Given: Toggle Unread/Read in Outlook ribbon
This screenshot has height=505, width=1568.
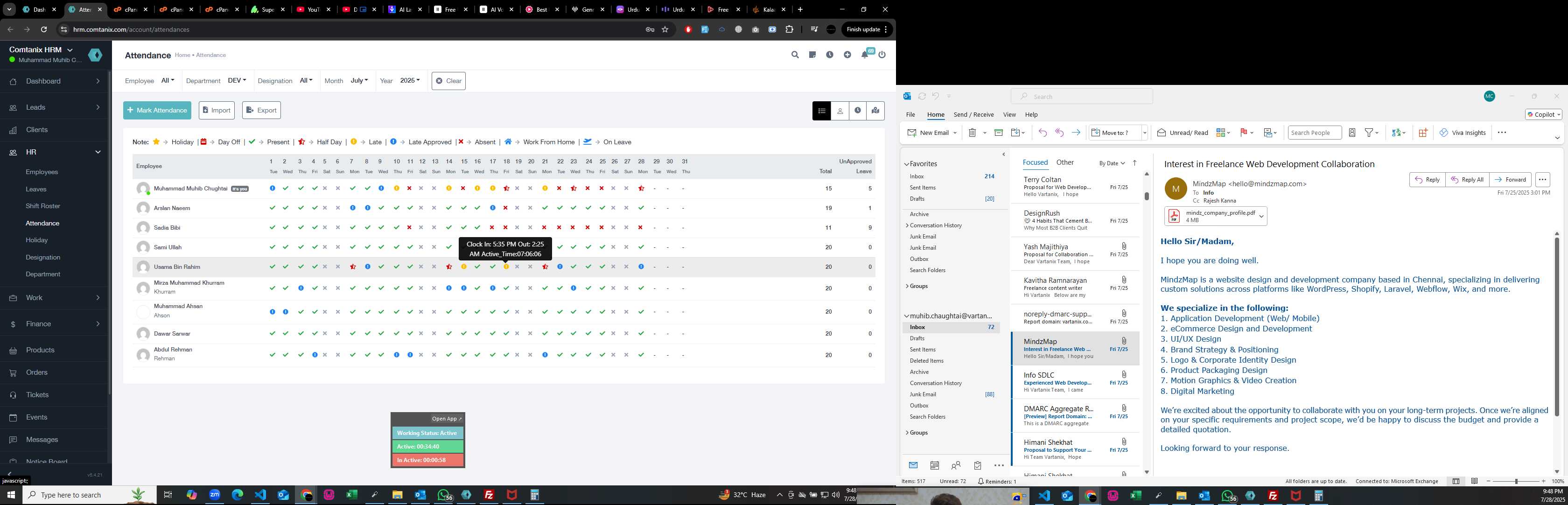Looking at the screenshot, I should tap(1183, 133).
